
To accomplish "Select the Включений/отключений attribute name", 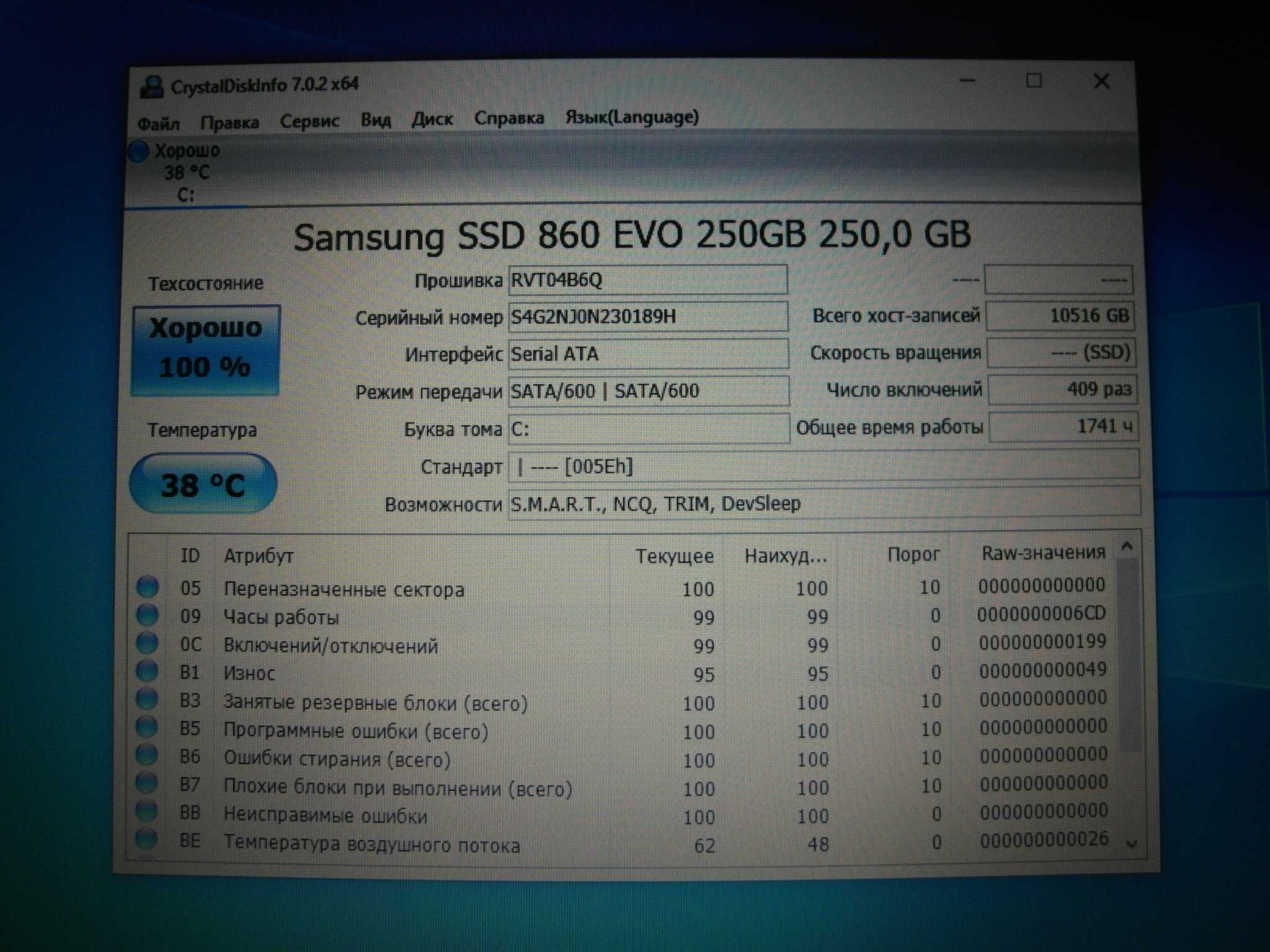I will point(331,646).
